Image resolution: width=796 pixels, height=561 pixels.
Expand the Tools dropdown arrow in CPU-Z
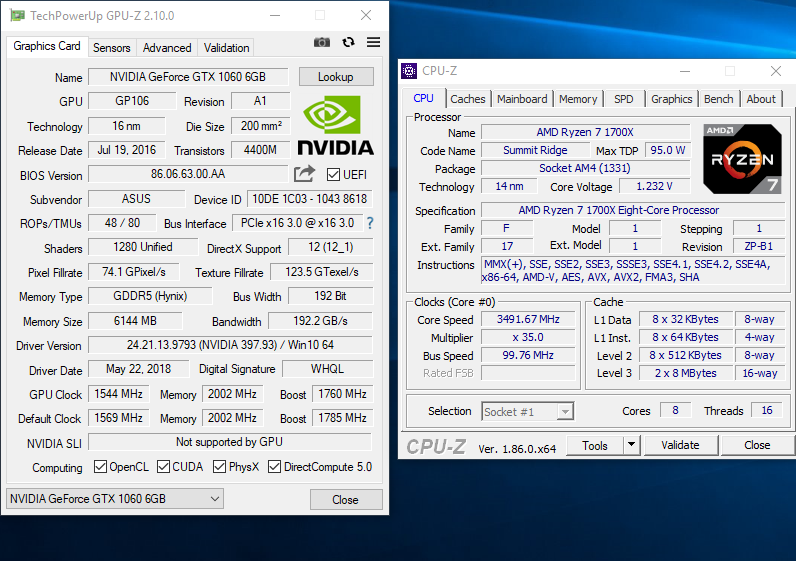pos(631,445)
